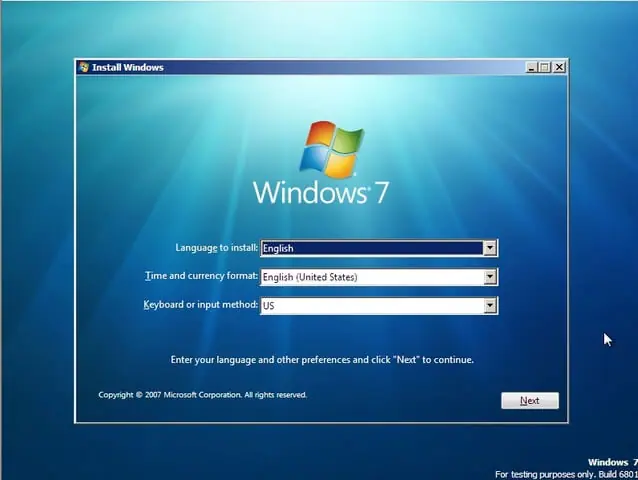Image resolution: width=638 pixels, height=480 pixels.
Task: Expand the Time and currency format dropdown arrow
Action: coord(489,277)
